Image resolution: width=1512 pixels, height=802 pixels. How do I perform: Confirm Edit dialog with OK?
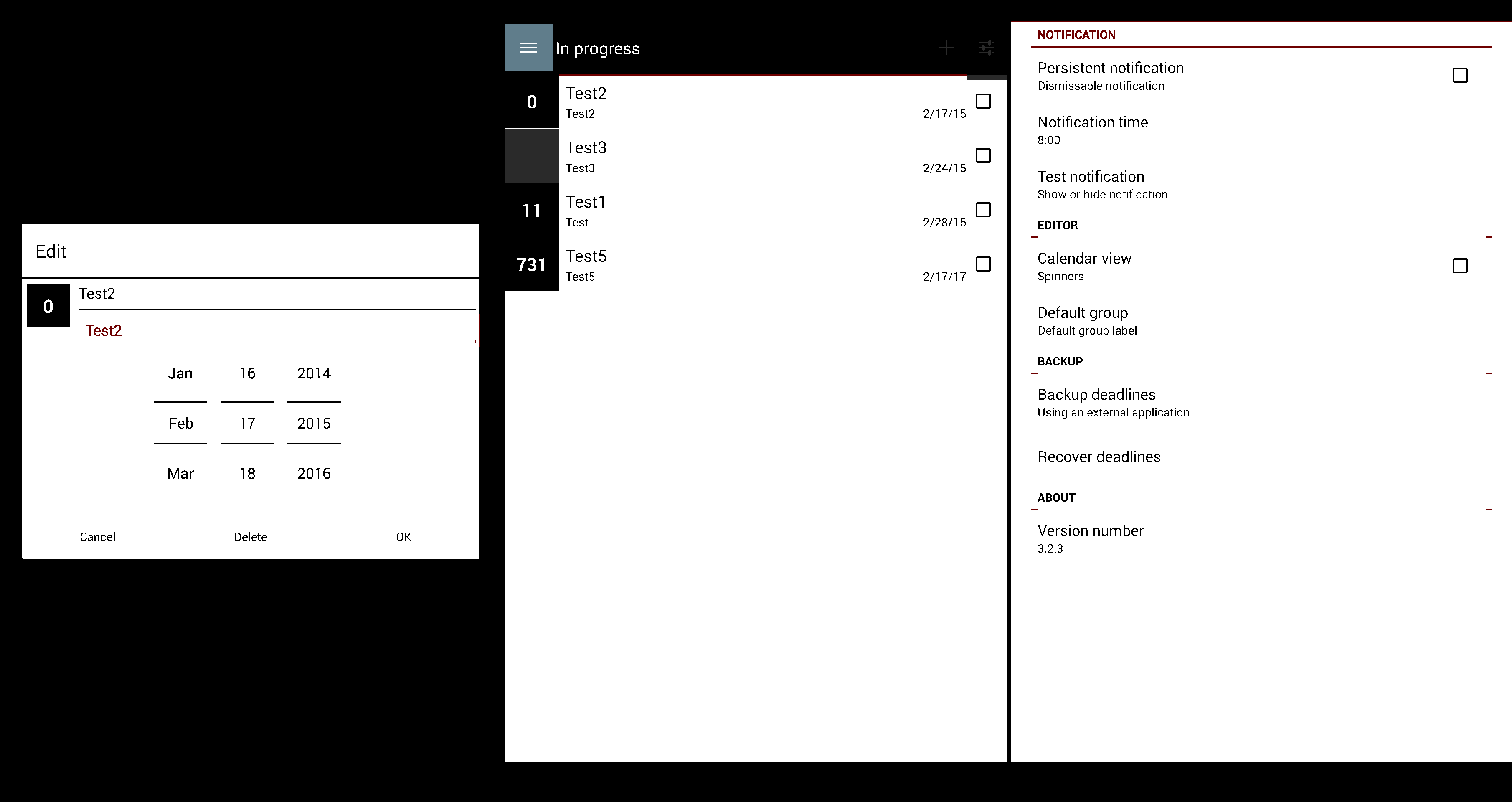coord(403,537)
